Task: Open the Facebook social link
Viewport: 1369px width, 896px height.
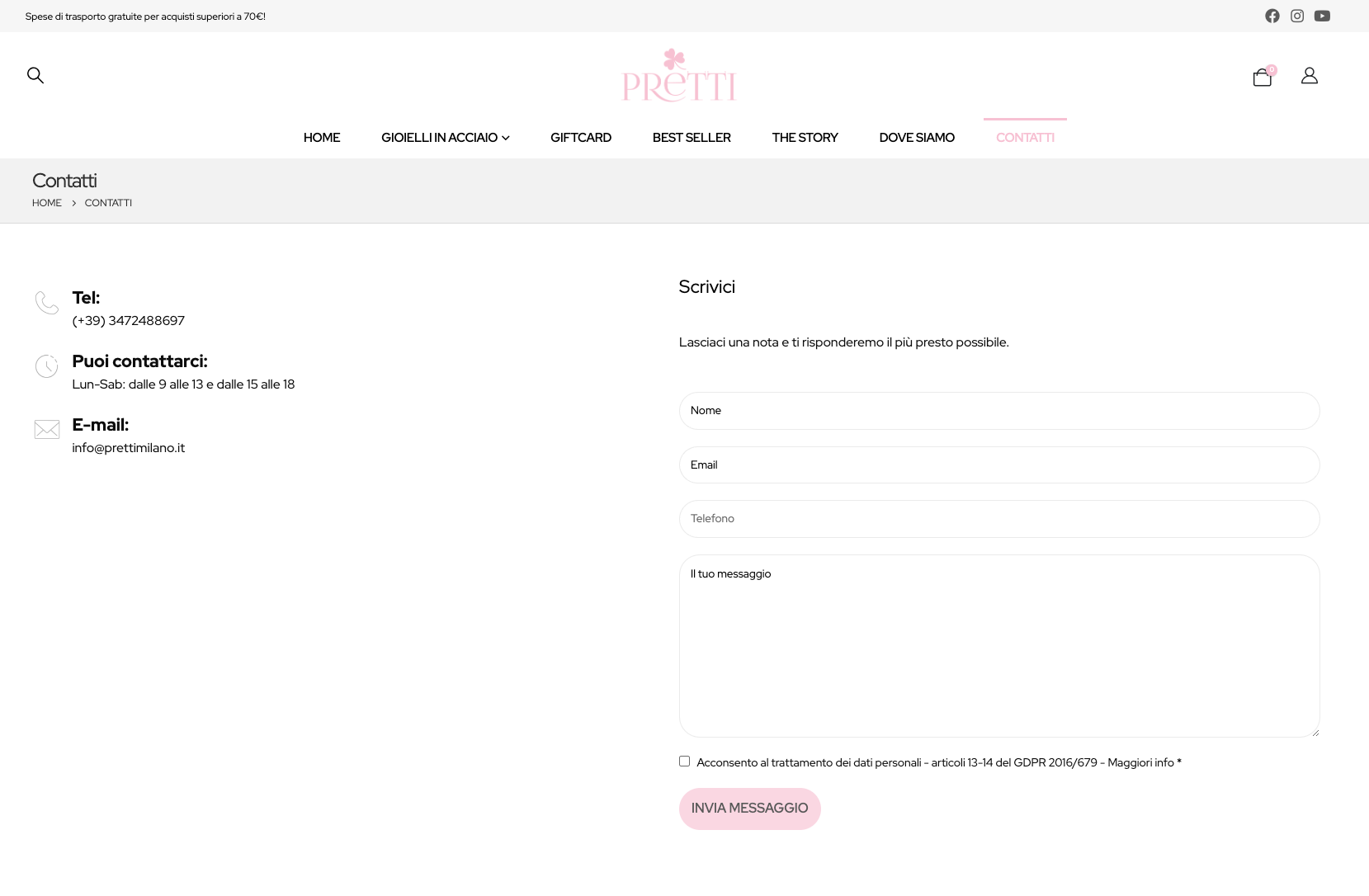Action: click(1272, 17)
